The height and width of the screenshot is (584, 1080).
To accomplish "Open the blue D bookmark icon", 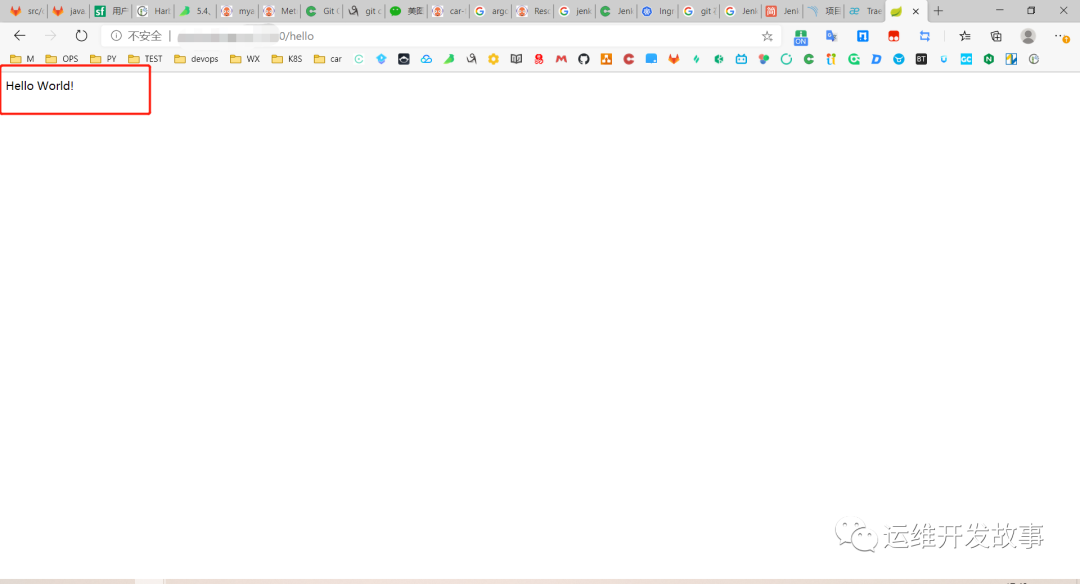I will click(876, 59).
